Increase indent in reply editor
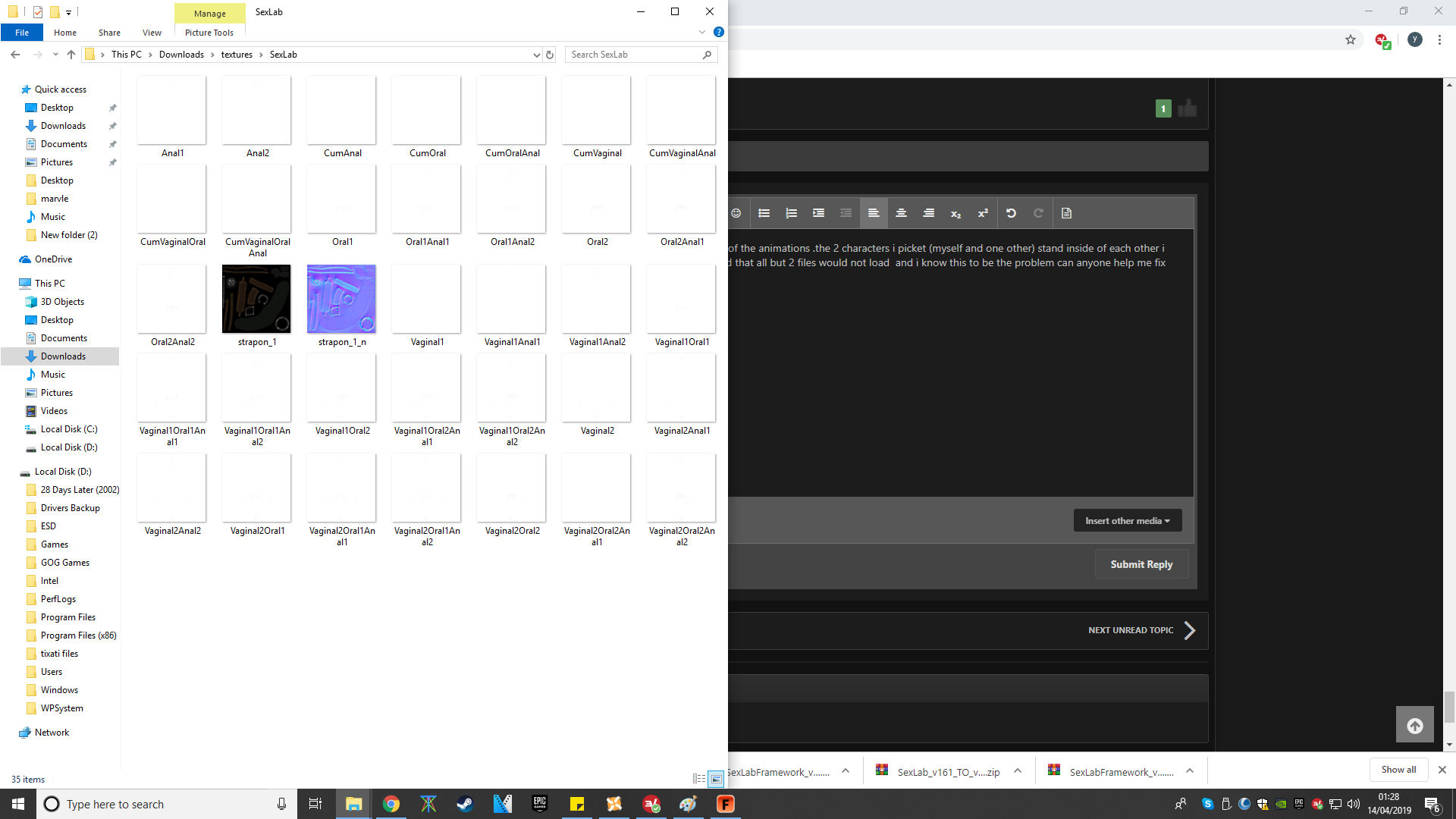The height and width of the screenshot is (819, 1456). pyautogui.click(x=818, y=213)
